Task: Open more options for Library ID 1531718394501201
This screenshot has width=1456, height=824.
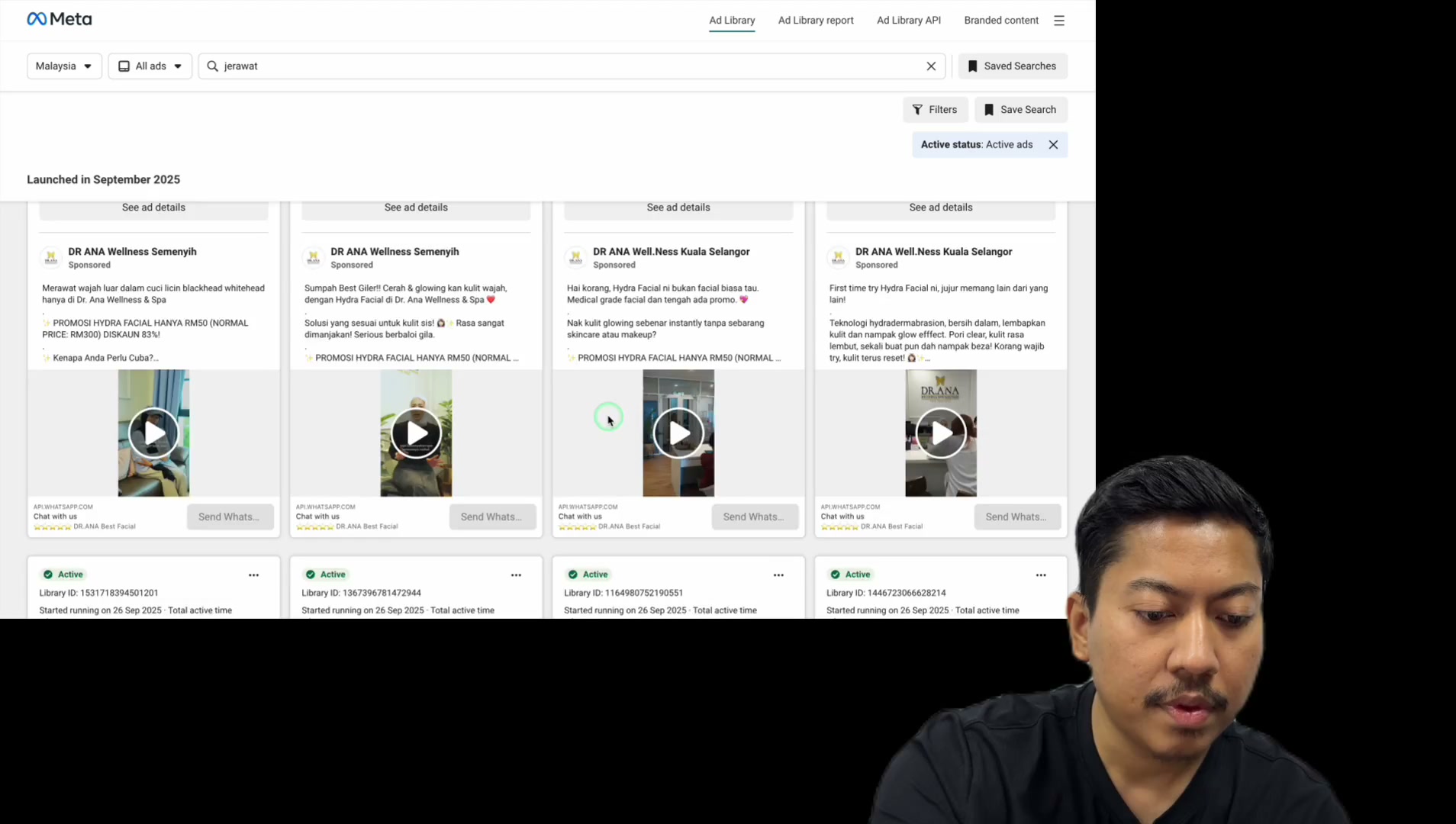Action: [253, 575]
